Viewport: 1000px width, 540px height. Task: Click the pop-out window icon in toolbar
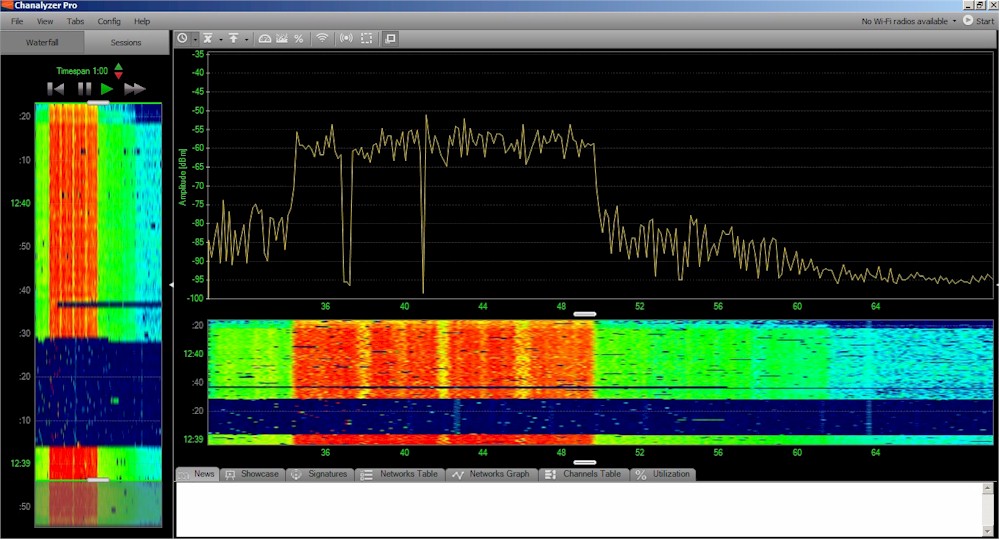(x=390, y=38)
